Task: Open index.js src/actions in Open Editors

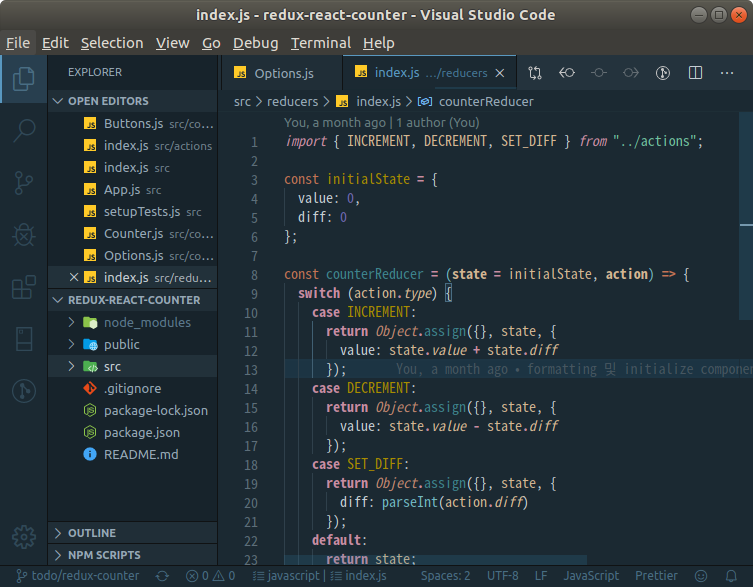Action: pos(133,146)
